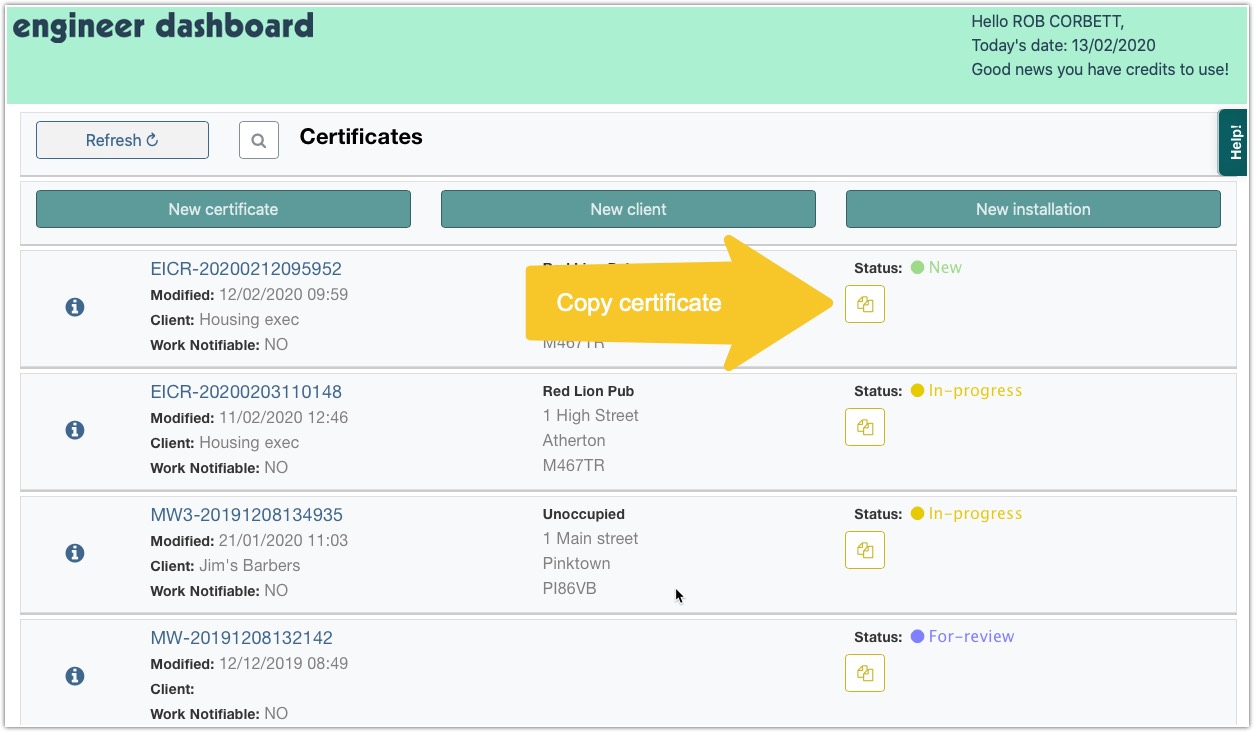
Task: Copy the MW3-20191208134935 certificate
Action: point(865,550)
